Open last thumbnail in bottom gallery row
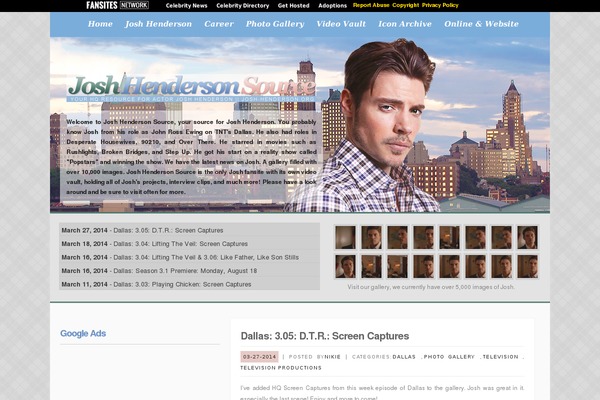 pyautogui.click(x=528, y=266)
